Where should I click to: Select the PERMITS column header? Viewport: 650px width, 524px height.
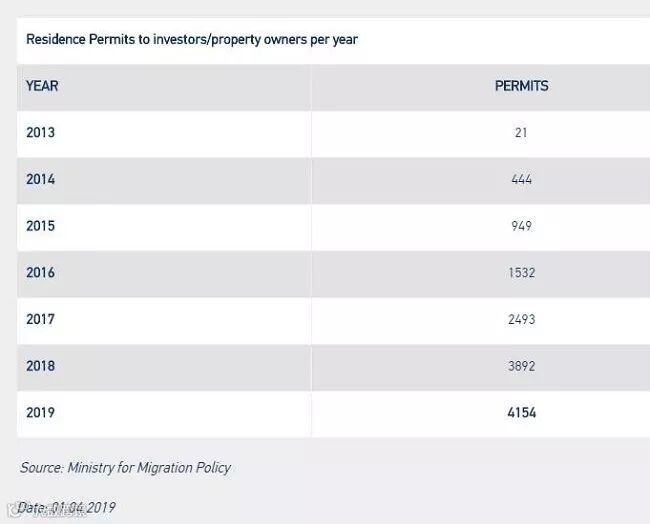(521, 86)
